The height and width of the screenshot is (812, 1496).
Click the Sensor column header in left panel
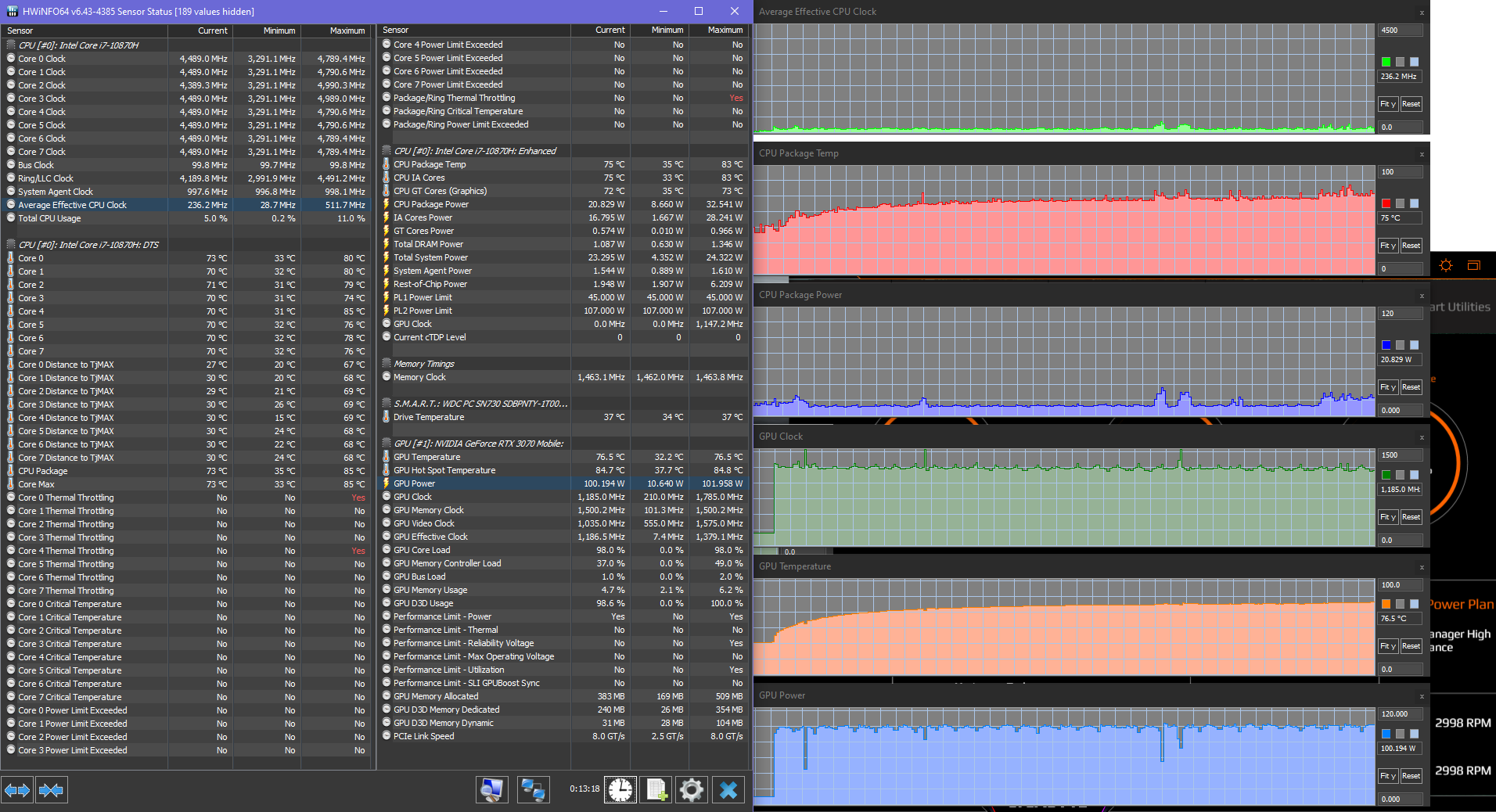pos(20,31)
